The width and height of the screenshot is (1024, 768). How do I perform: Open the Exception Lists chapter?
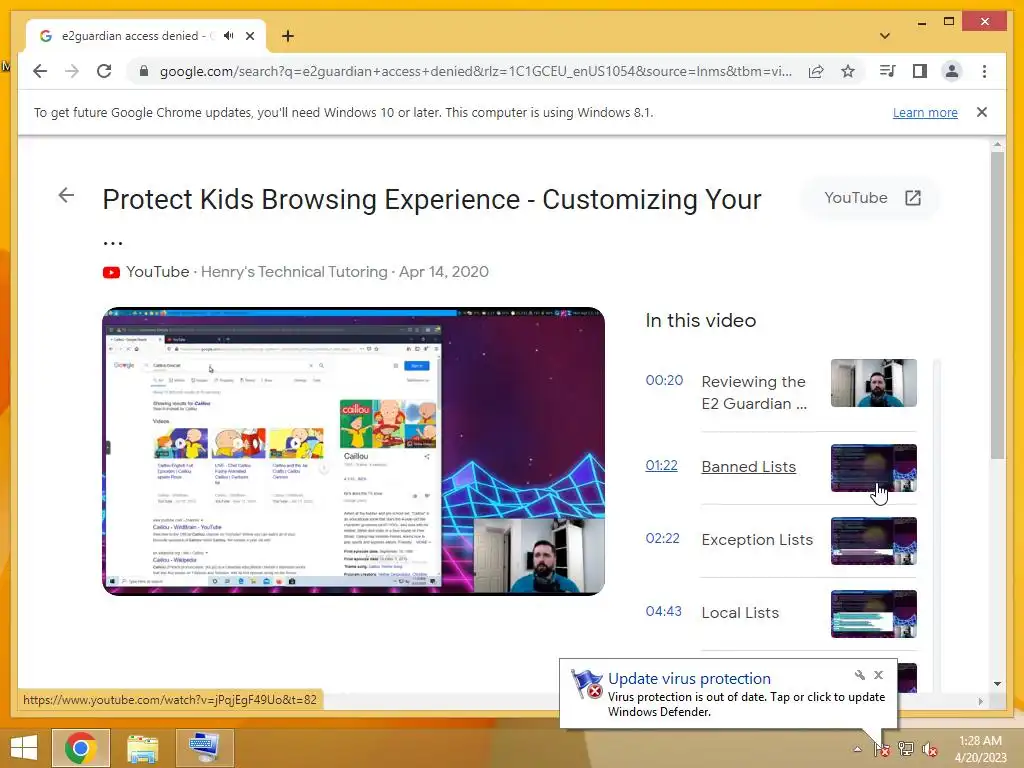(757, 540)
